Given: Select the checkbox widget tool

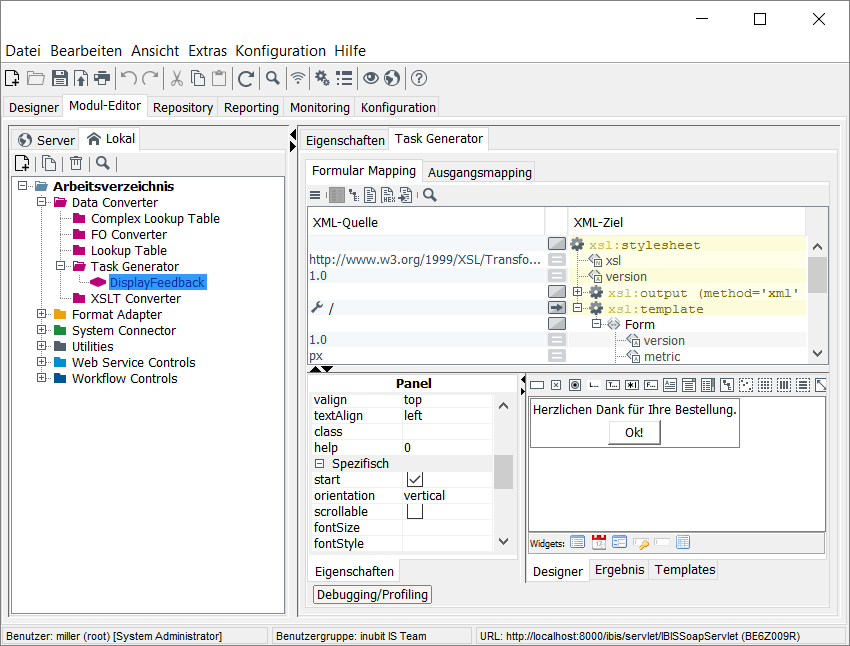Looking at the screenshot, I should pos(555,384).
